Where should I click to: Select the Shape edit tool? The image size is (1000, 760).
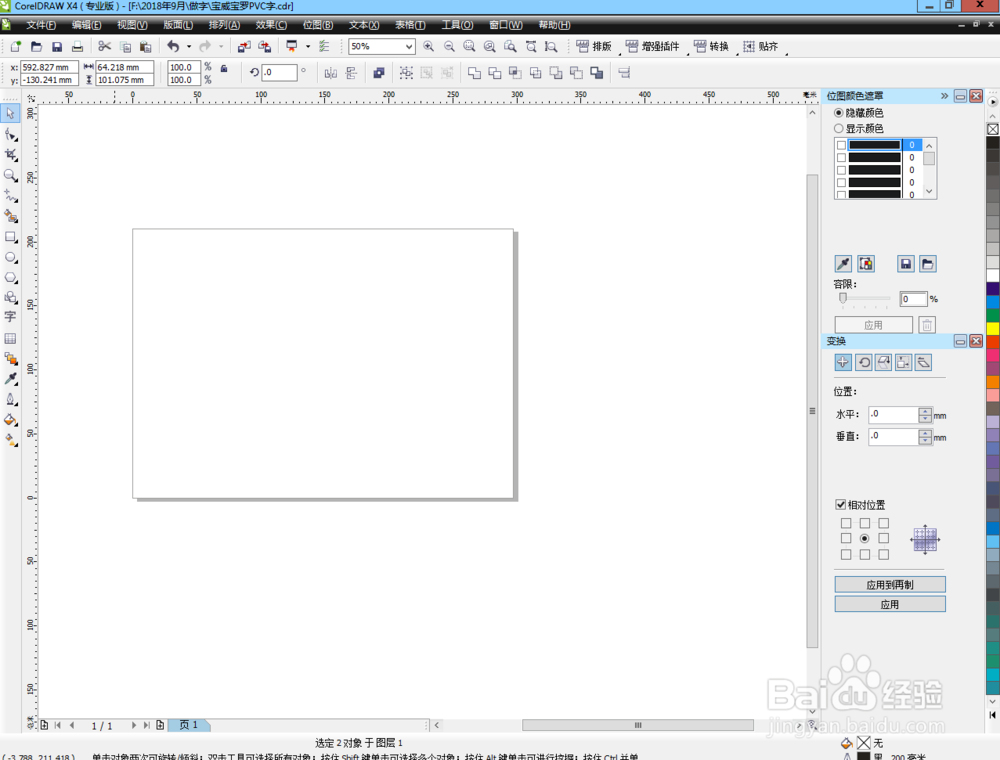point(10,135)
